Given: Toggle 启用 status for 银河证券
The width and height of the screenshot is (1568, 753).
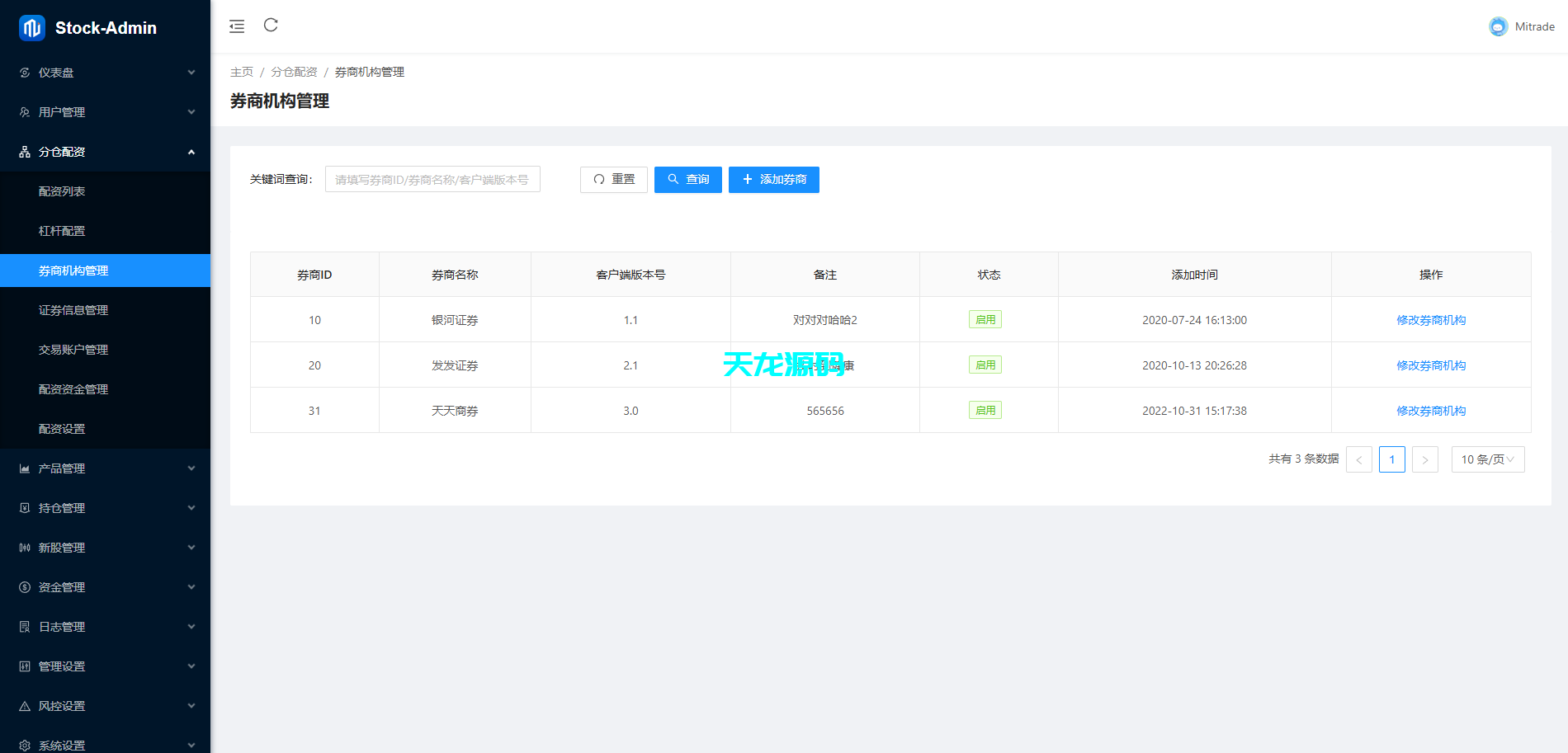Looking at the screenshot, I should (x=985, y=319).
